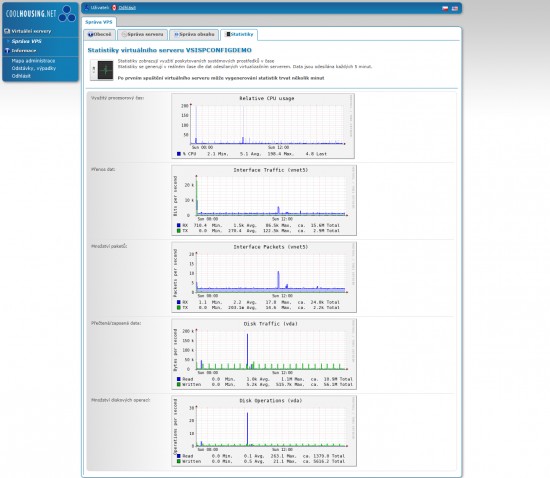The height and width of the screenshot is (478, 550).
Task: Click the Disk Operations (vda) graph
Action: [x=264, y=431]
